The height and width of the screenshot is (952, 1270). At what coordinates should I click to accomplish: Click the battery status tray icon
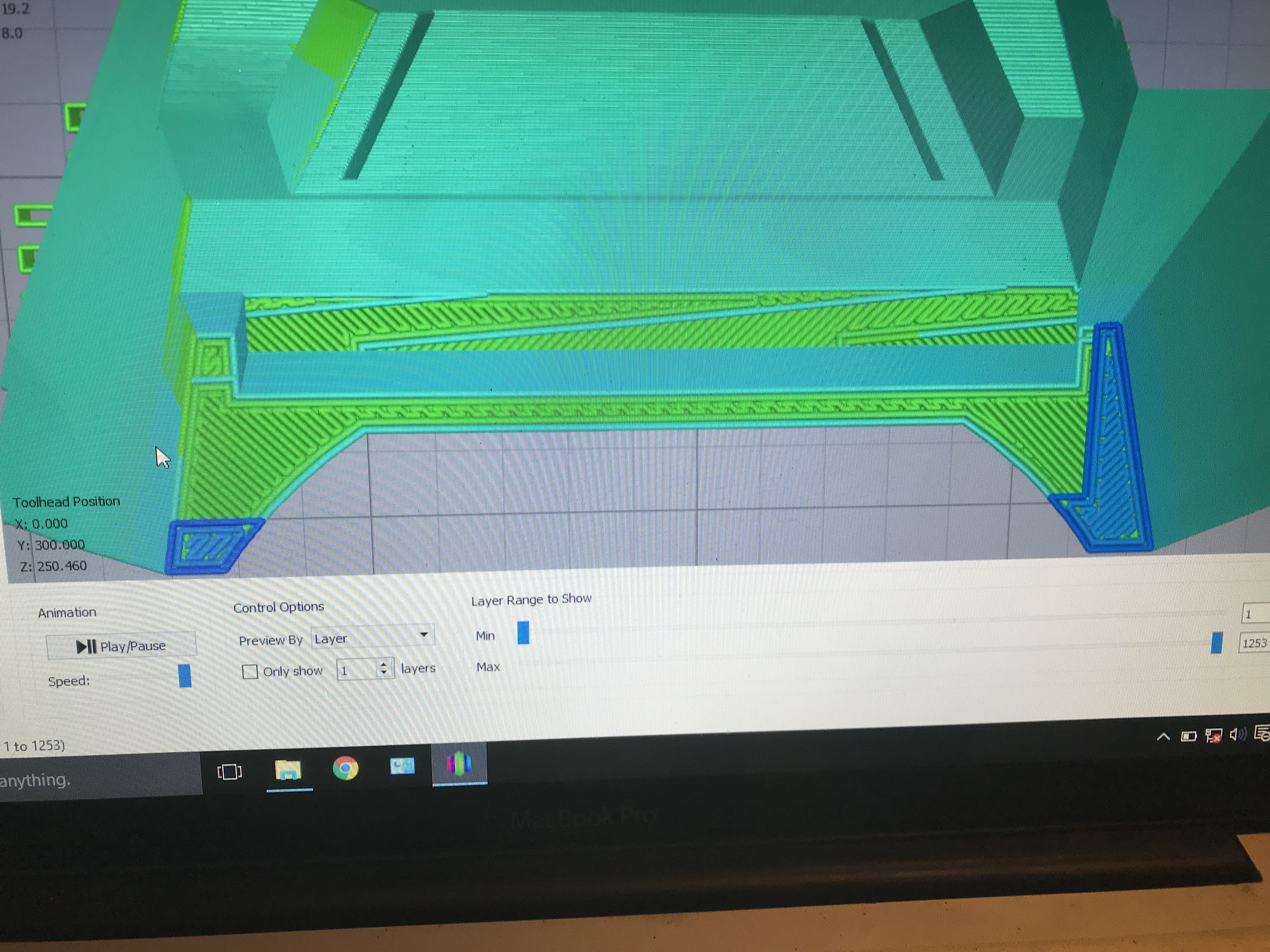click(1188, 736)
